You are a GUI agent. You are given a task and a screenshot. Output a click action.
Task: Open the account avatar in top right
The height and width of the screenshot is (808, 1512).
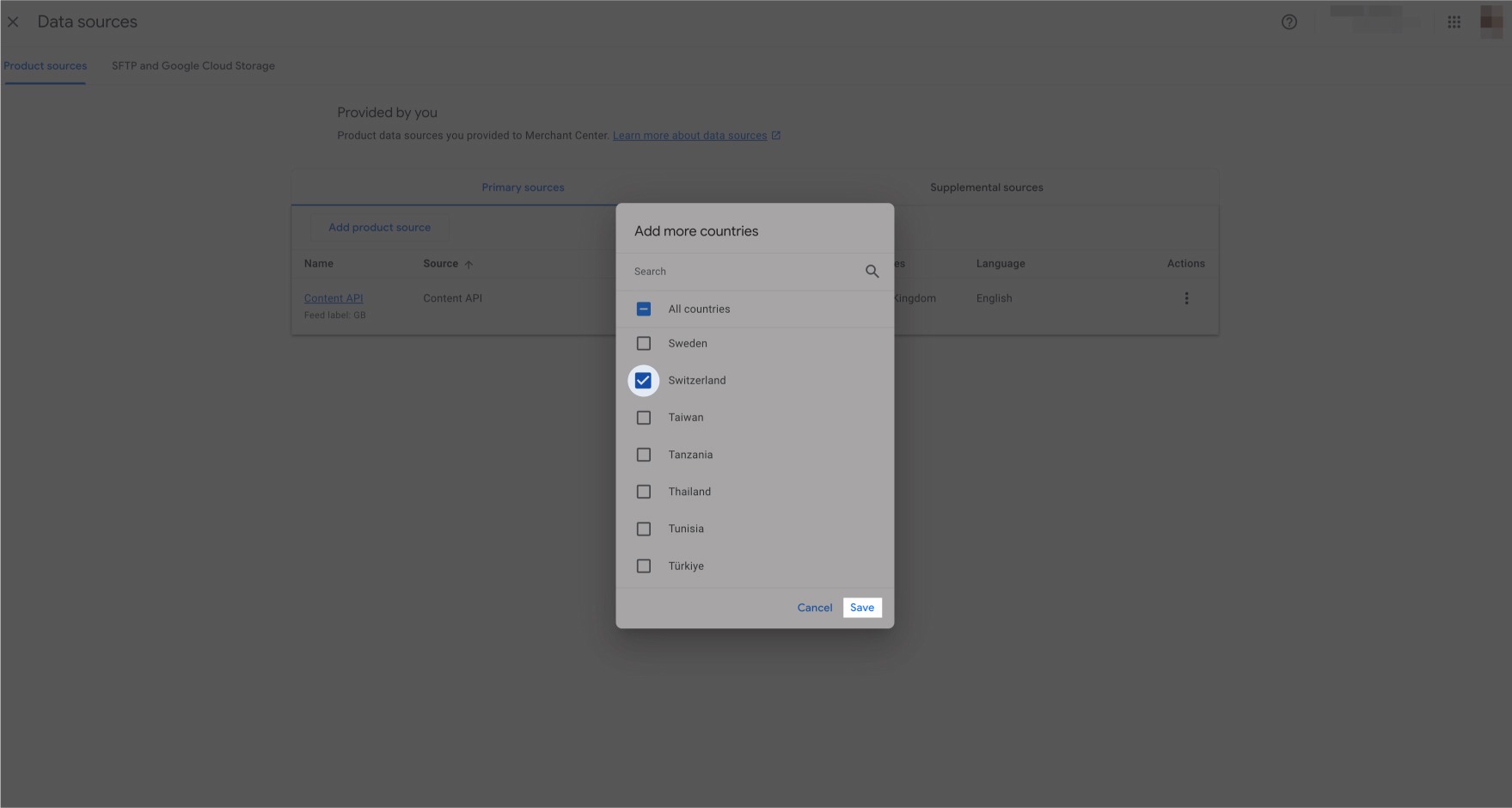1491,21
